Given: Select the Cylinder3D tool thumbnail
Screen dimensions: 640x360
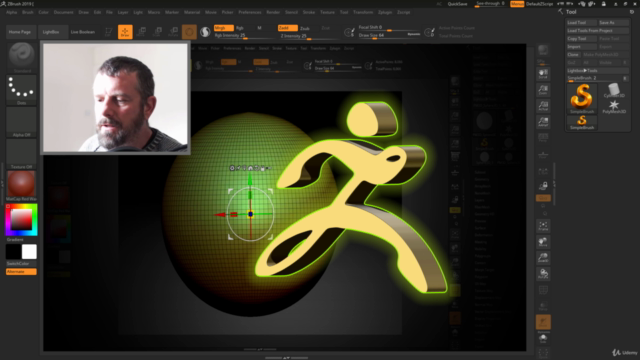Looking at the screenshot, I should [614, 90].
